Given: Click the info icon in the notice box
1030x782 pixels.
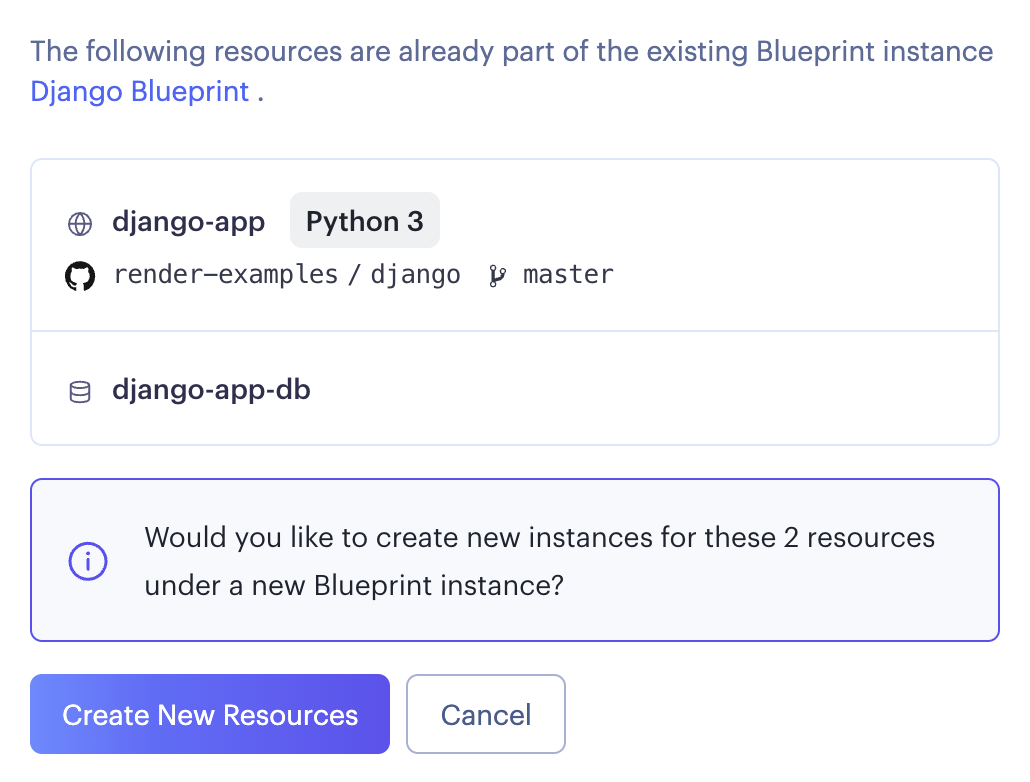Looking at the screenshot, I should click(x=88, y=561).
